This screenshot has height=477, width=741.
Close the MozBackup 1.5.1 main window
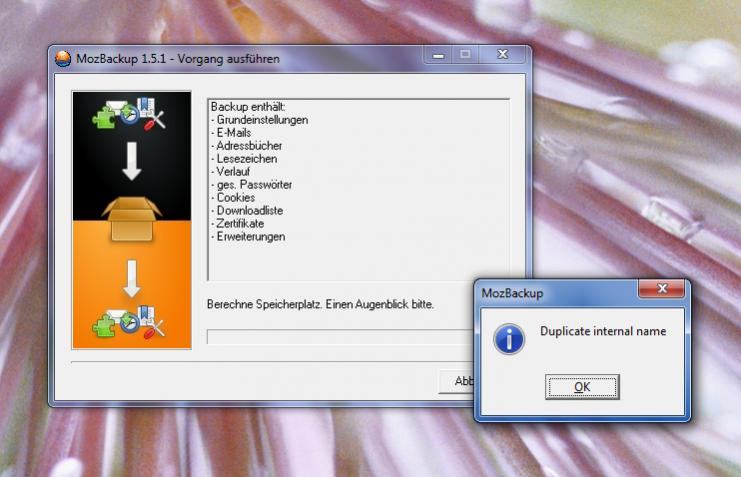pos(502,55)
